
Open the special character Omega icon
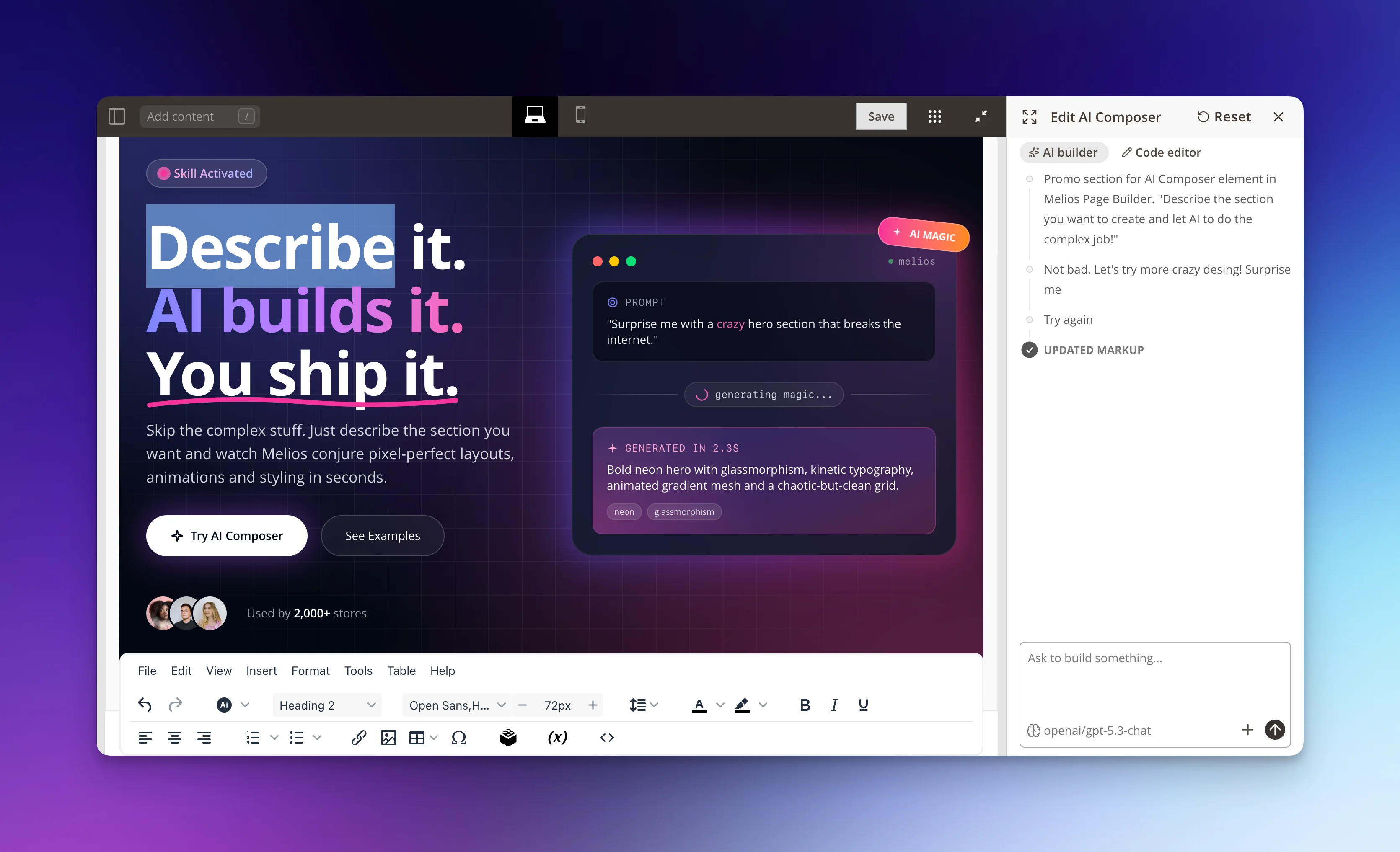coord(458,737)
